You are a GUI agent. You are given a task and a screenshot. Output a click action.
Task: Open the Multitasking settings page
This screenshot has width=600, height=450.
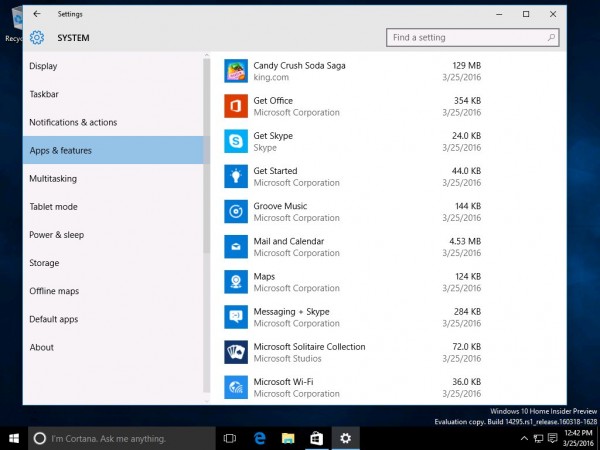coord(113,178)
